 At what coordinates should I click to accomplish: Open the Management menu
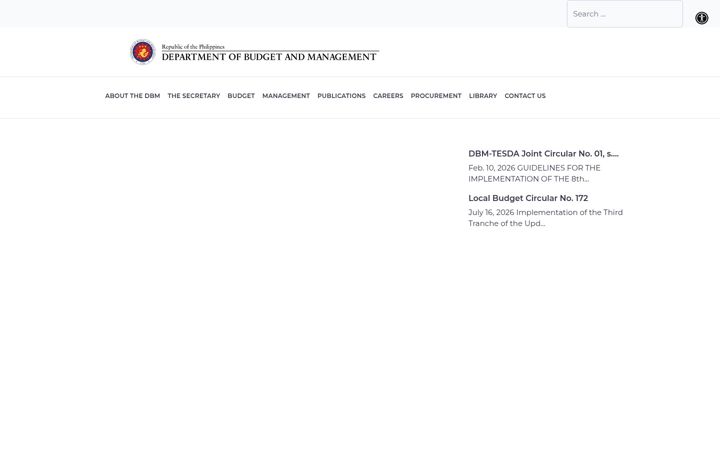click(286, 96)
